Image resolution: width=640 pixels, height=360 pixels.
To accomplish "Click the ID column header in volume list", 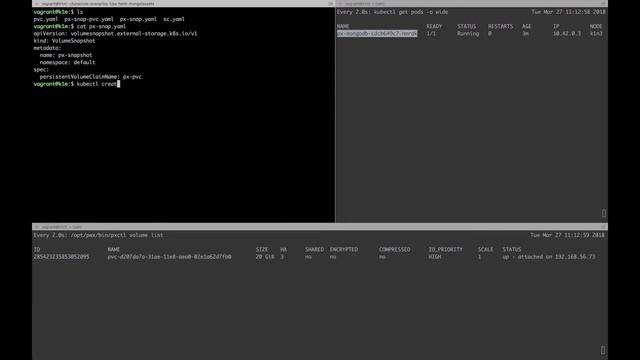I will (x=37, y=249).
